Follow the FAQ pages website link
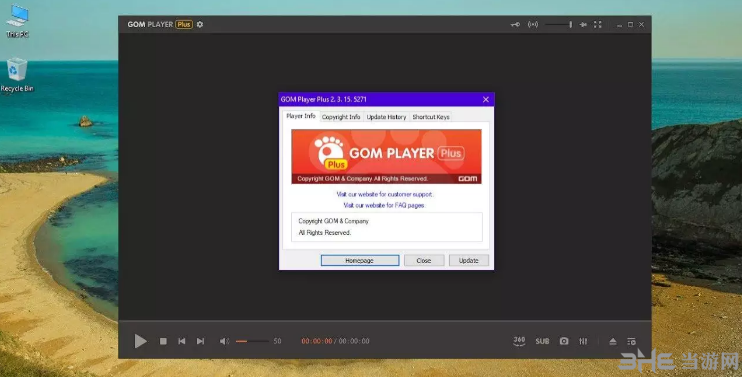This screenshot has width=742, height=377. tap(384, 205)
